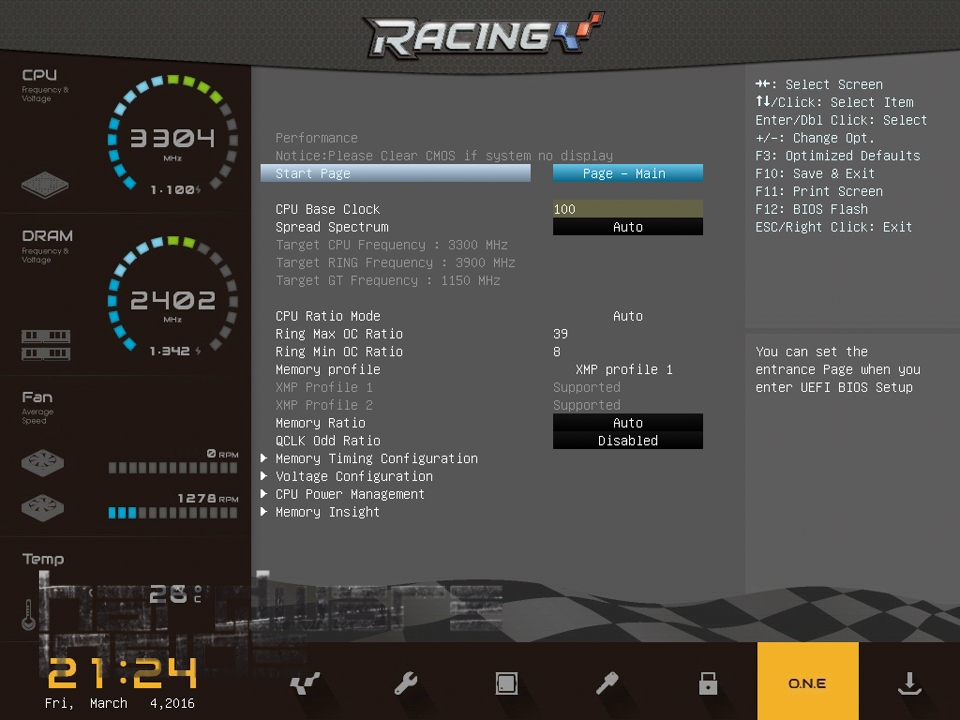960x720 pixels.
Task: Click the F11: Print Screen hint
Action: click(819, 191)
